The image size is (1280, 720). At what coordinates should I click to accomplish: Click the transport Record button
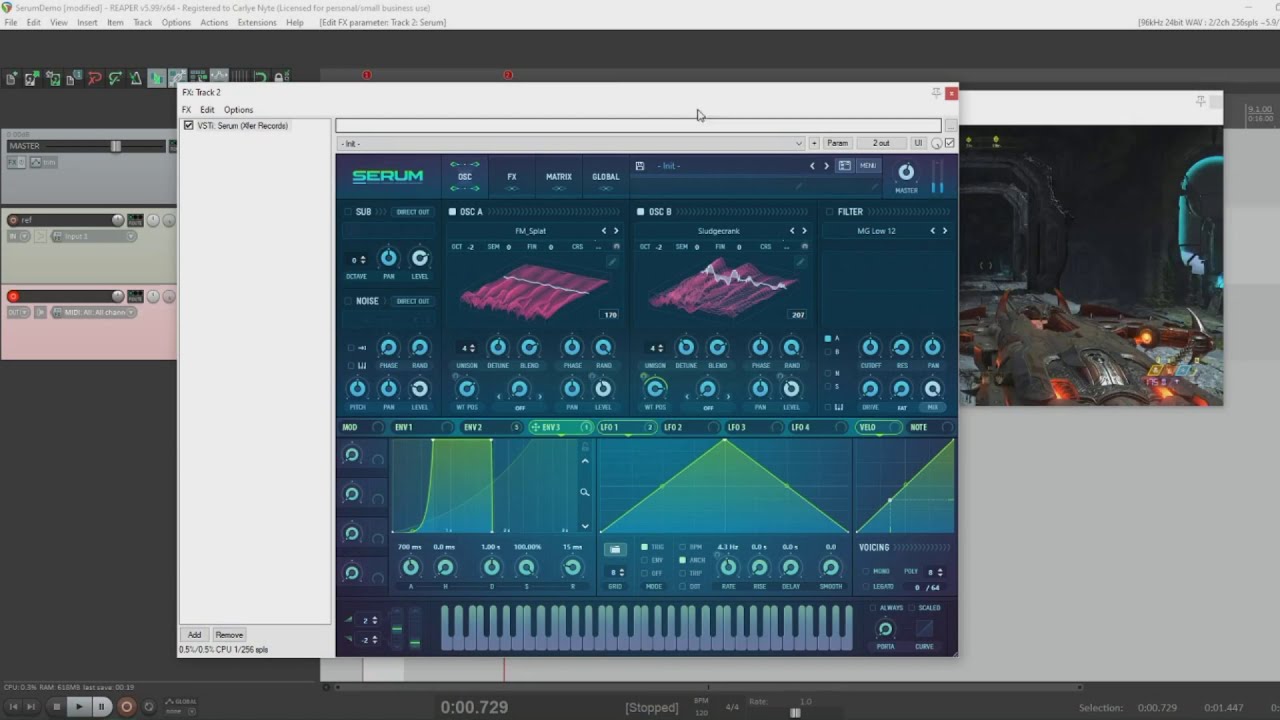[126, 707]
